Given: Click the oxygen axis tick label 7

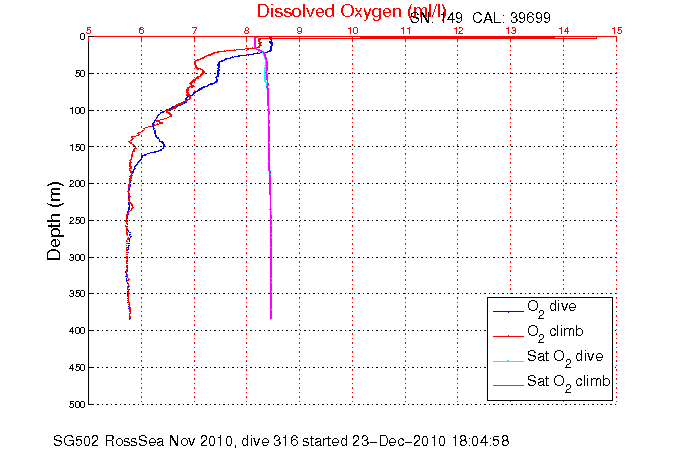Looking at the screenshot, I should 194,30.
